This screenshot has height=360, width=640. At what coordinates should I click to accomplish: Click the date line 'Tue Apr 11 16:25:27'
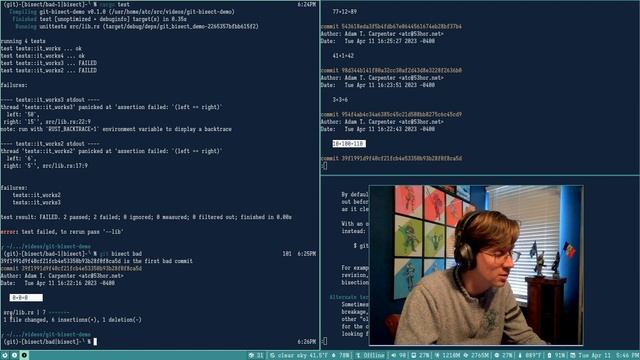(x=378, y=41)
